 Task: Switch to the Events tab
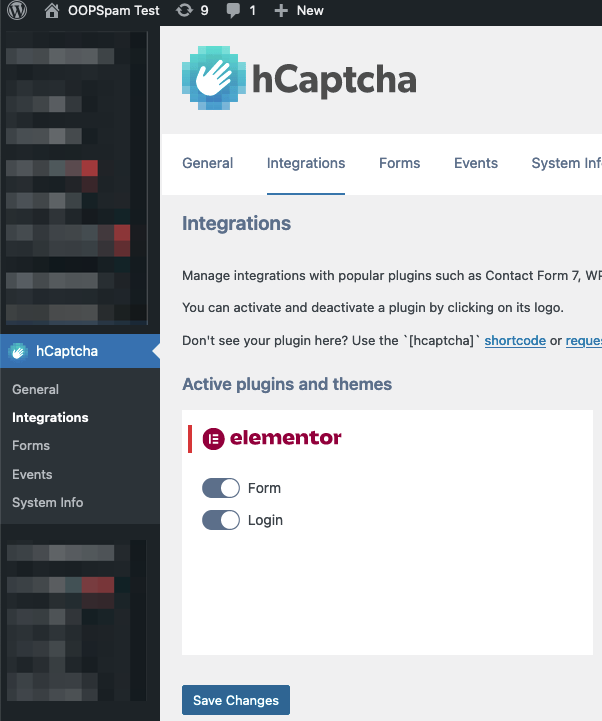coord(476,163)
